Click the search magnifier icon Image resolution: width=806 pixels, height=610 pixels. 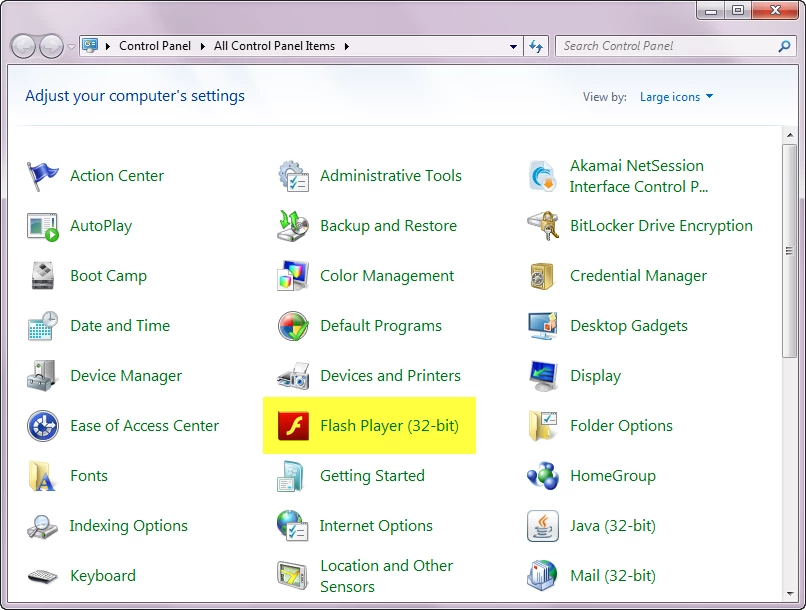pos(784,46)
